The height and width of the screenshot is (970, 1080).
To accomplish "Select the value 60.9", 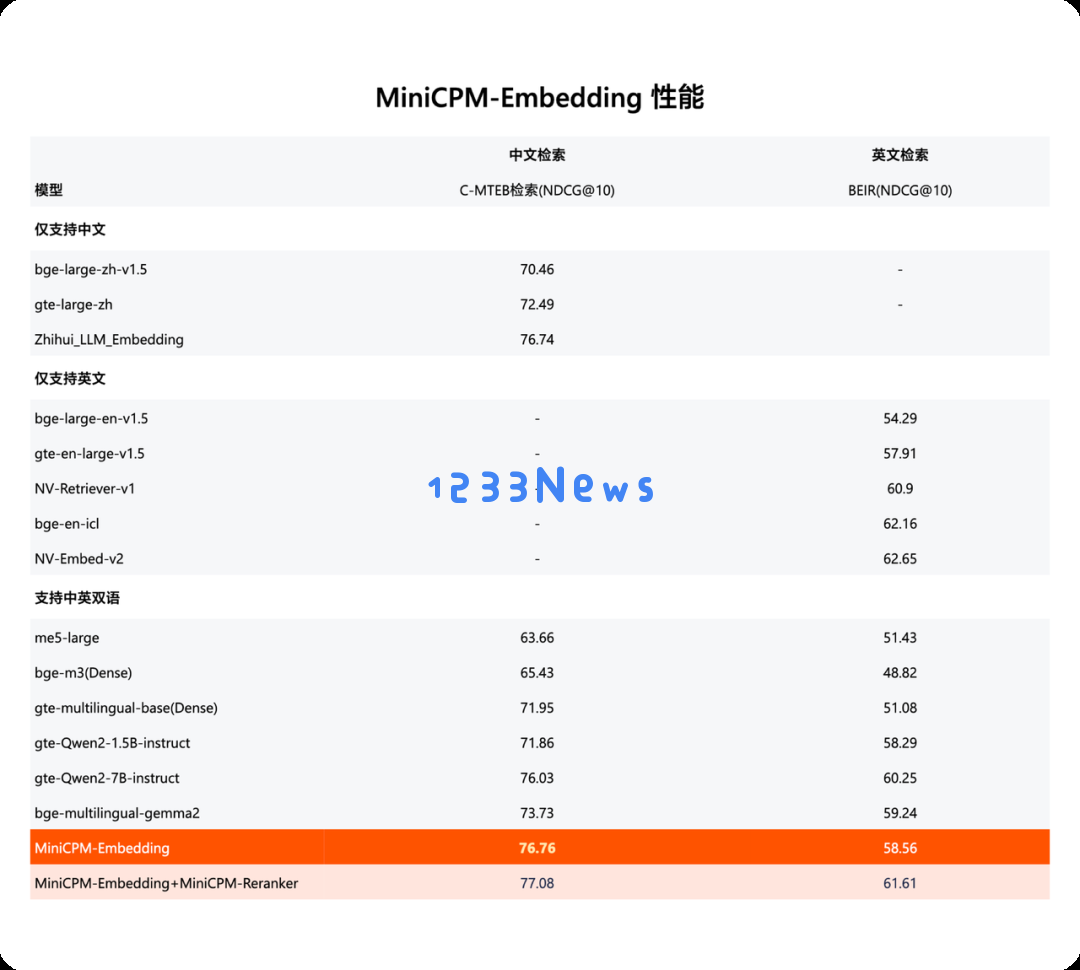I will pyautogui.click(x=900, y=488).
